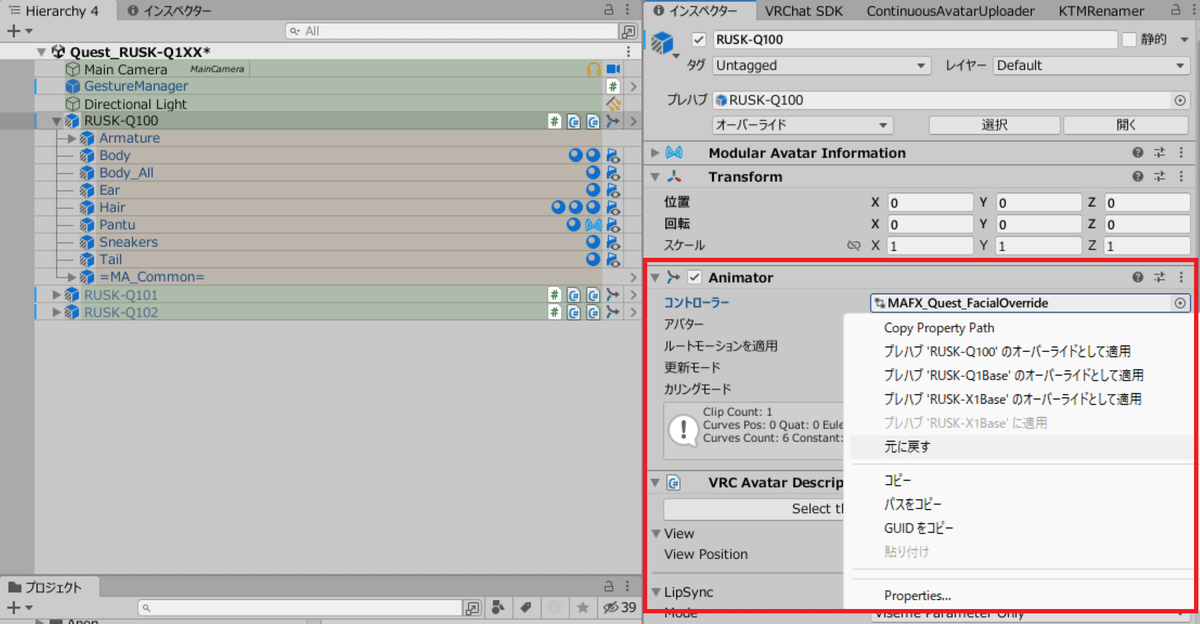Click the RUSK-Q100 Animator icon in the Hierarchy
The height and width of the screenshot is (624, 1200).
coord(613,121)
